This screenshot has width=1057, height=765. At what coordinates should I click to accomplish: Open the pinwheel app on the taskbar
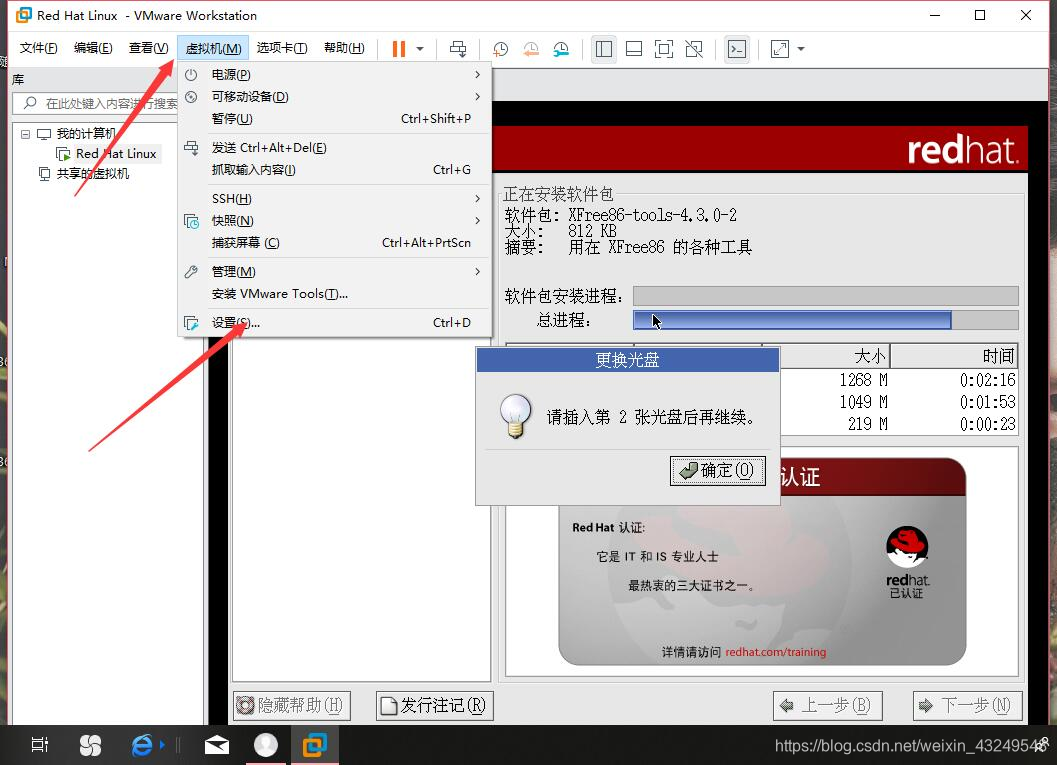coord(90,745)
